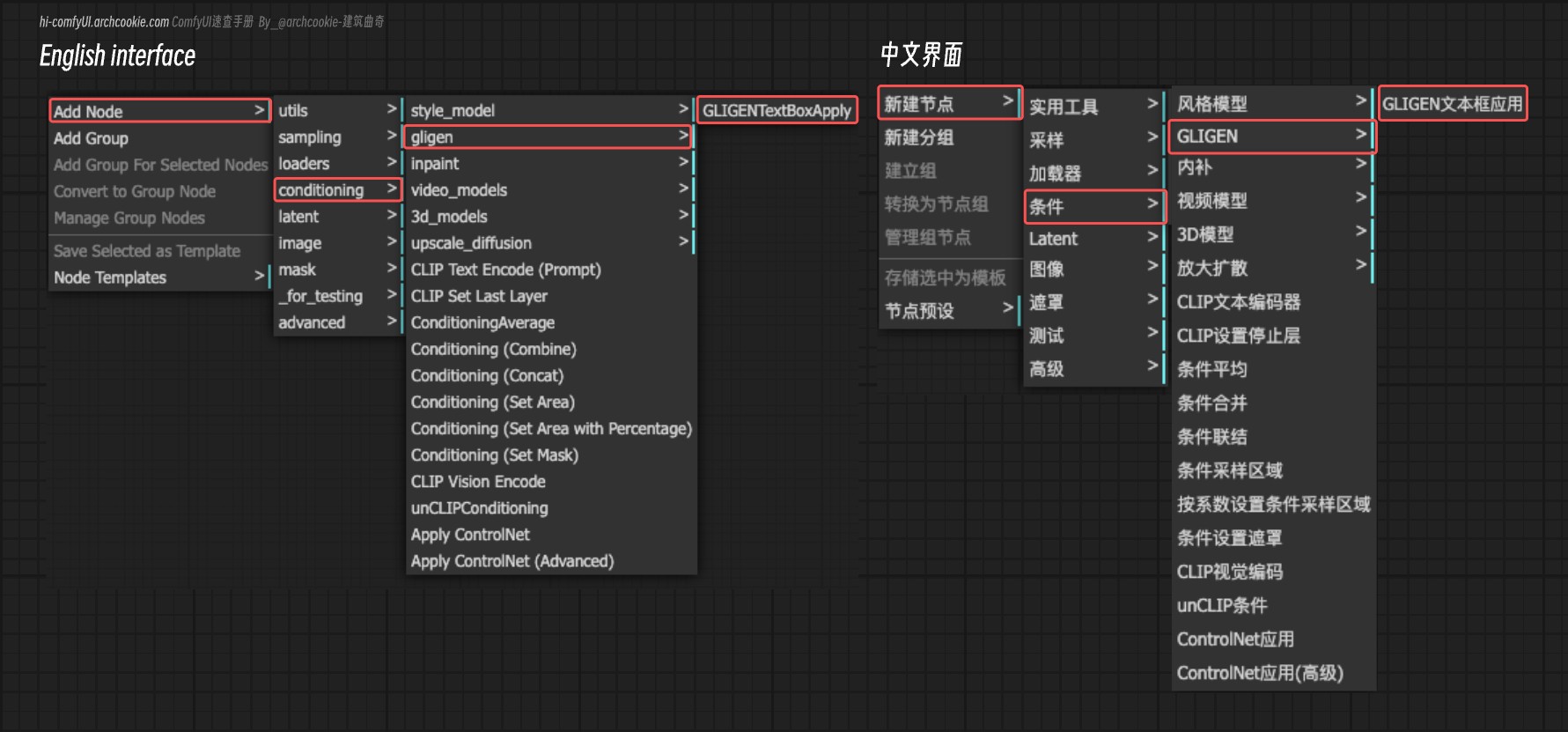Expand the conditioning submenu

pos(338,189)
